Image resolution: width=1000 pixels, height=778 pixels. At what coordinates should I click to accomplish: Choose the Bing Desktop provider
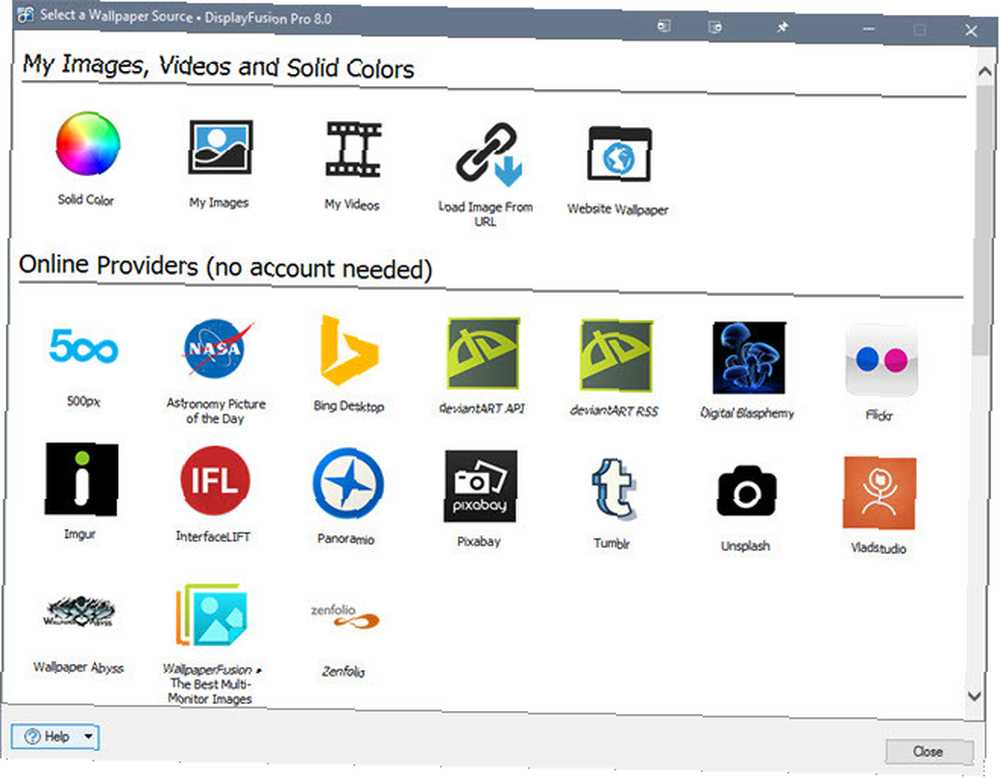(349, 350)
